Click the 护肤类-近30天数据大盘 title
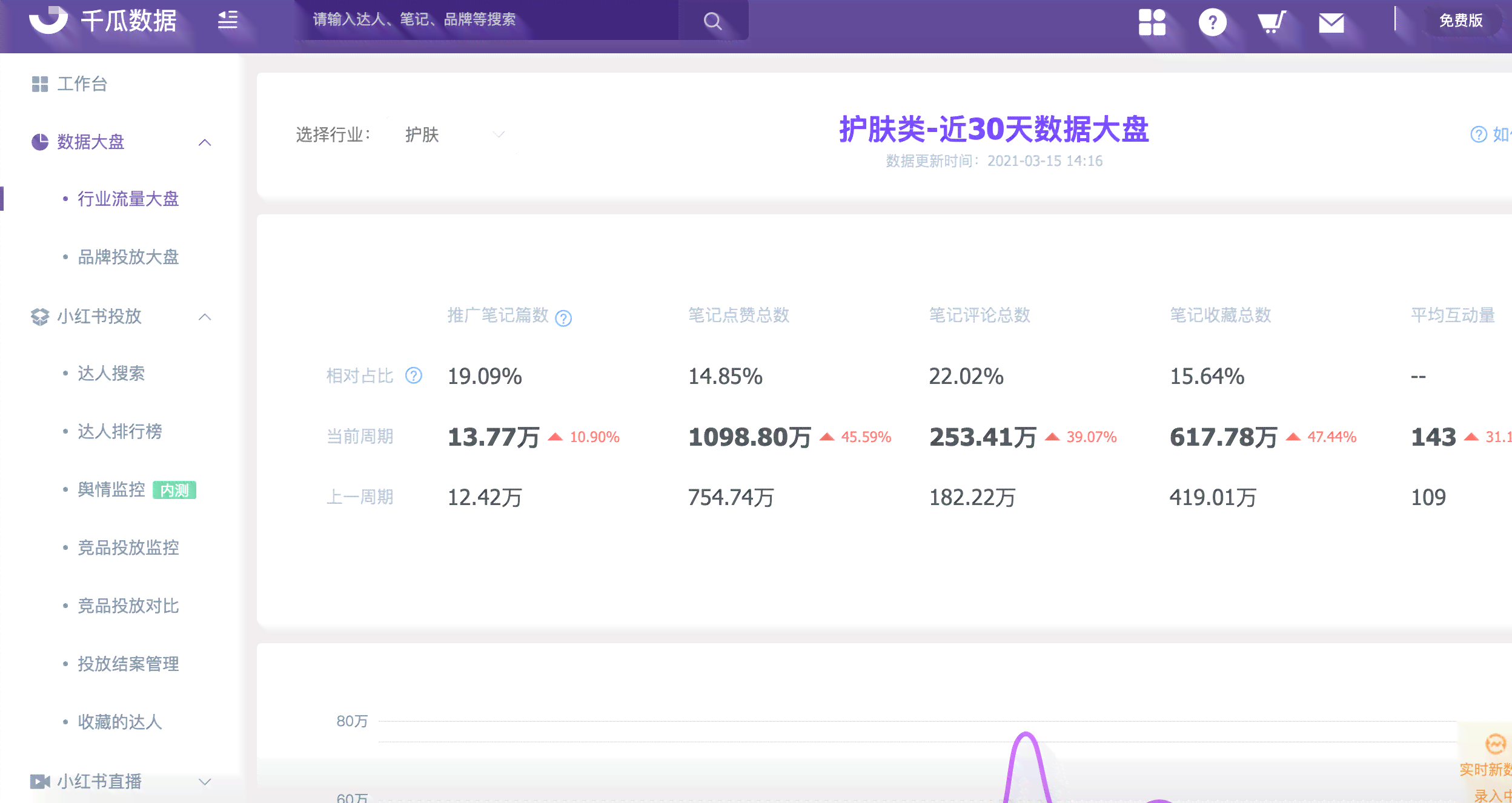Image resolution: width=1512 pixels, height=803 pixels. pos(993,129)
